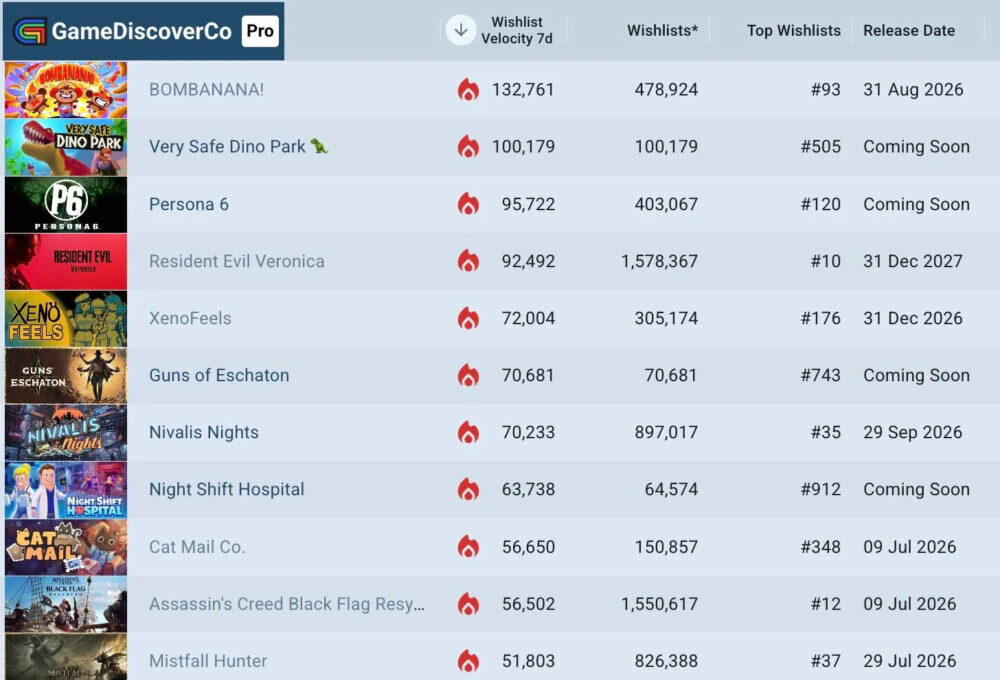The image size is (1000, 680).
Task: Sort by Wishlist Velocity 7d column
Action: (517, 30)
